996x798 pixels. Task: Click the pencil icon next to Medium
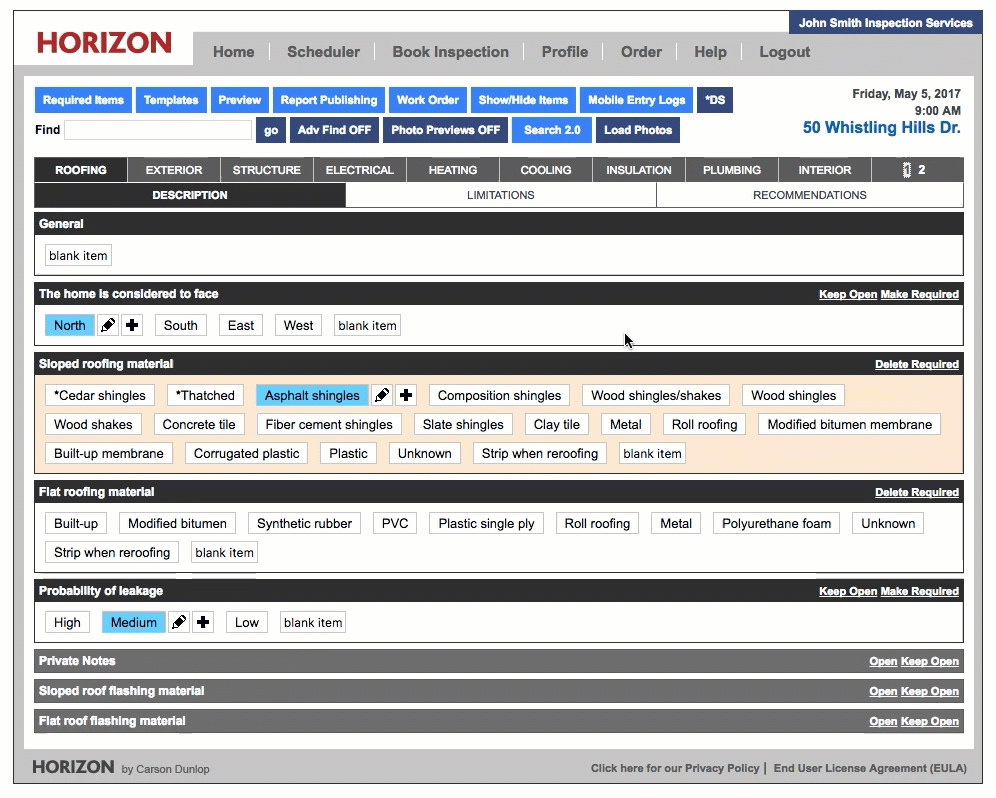(x=179, y=622)
